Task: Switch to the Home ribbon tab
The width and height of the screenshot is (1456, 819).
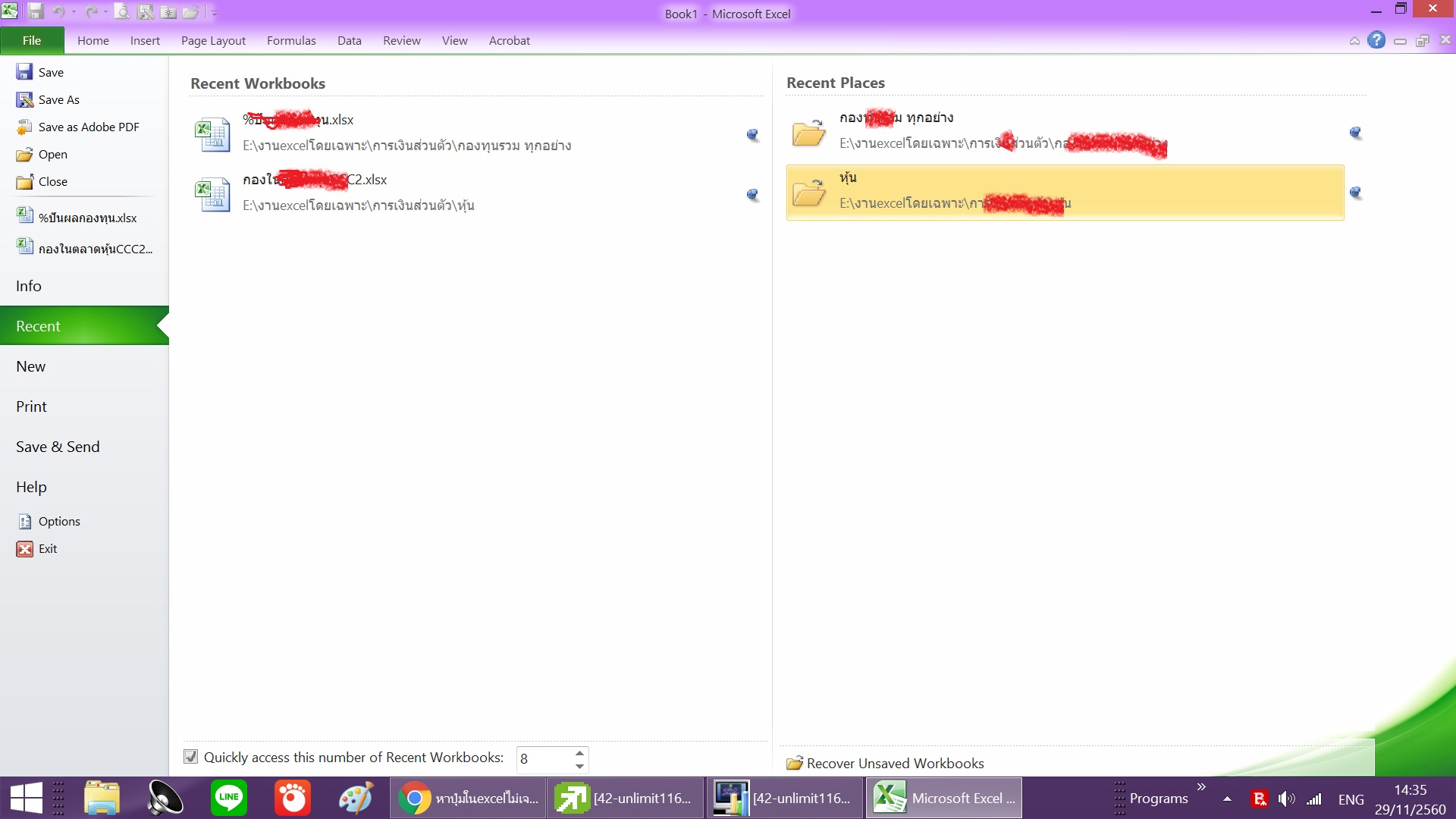Action: click(x=93, y=40)
